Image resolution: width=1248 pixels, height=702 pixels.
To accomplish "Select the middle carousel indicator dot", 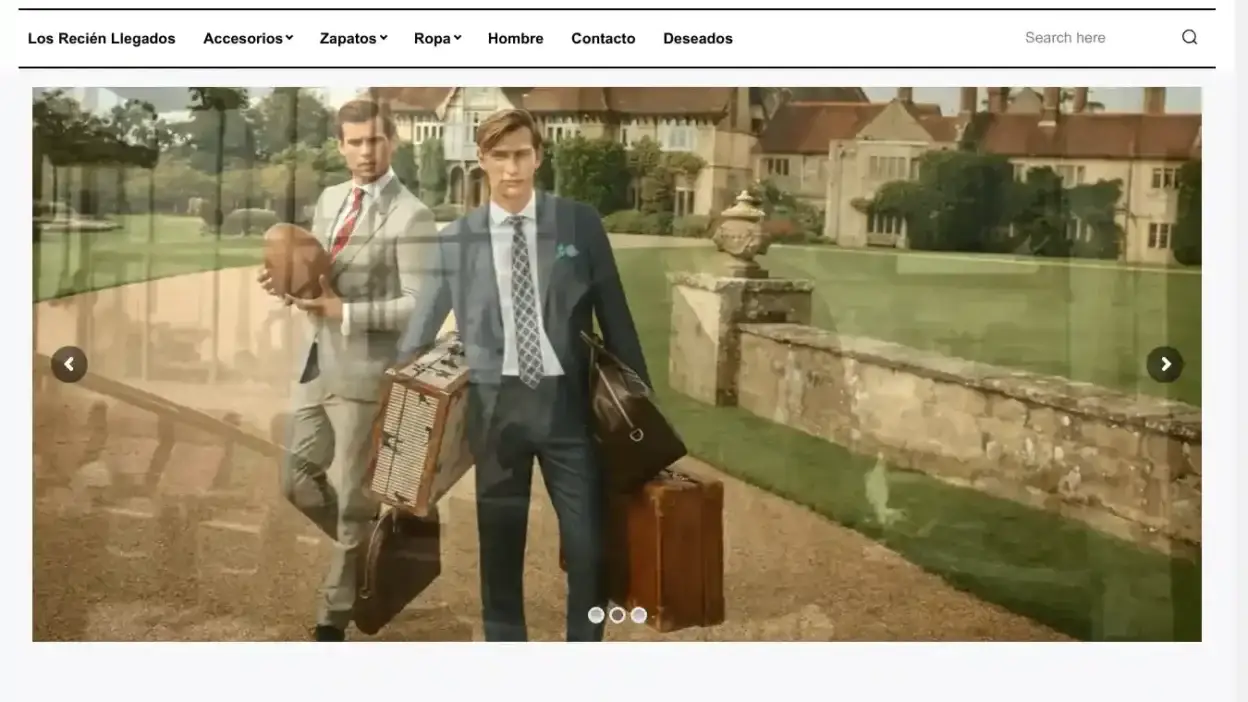I will click(617, 615).
